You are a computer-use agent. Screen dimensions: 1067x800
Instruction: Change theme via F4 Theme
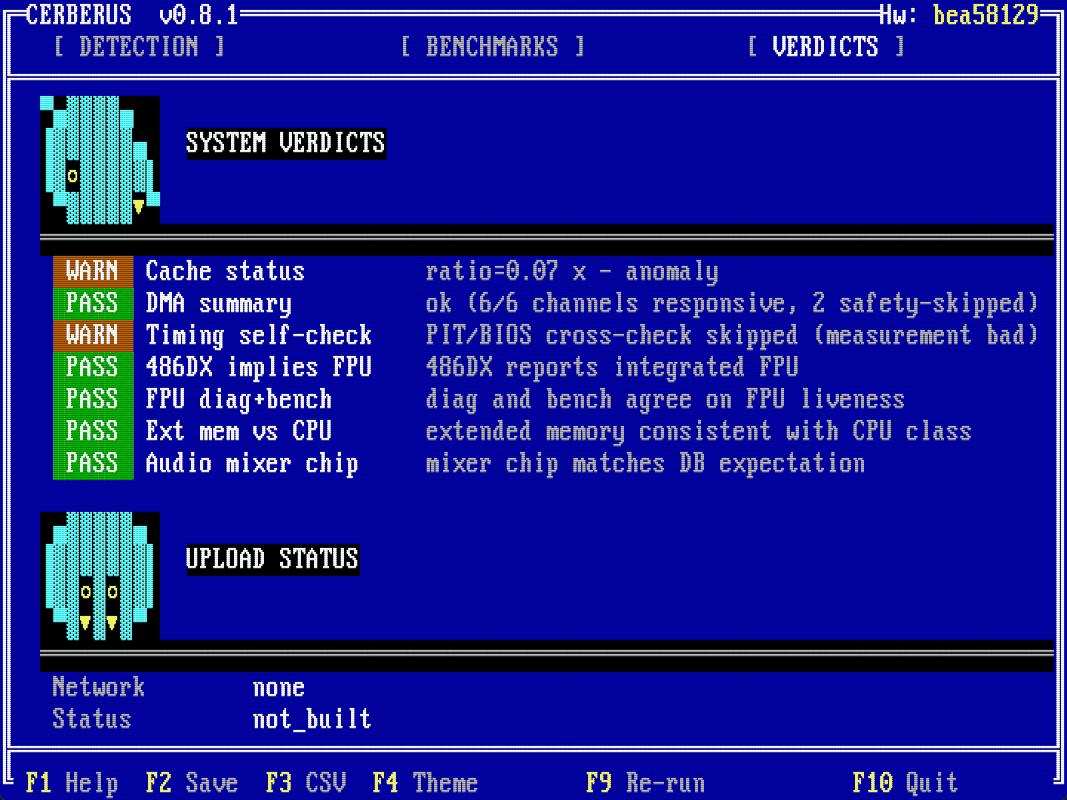click(x=425, y=783)
